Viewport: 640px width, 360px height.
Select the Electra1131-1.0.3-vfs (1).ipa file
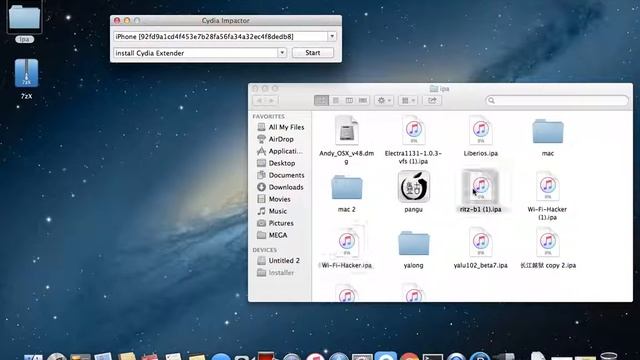click(x=413, y=131)
